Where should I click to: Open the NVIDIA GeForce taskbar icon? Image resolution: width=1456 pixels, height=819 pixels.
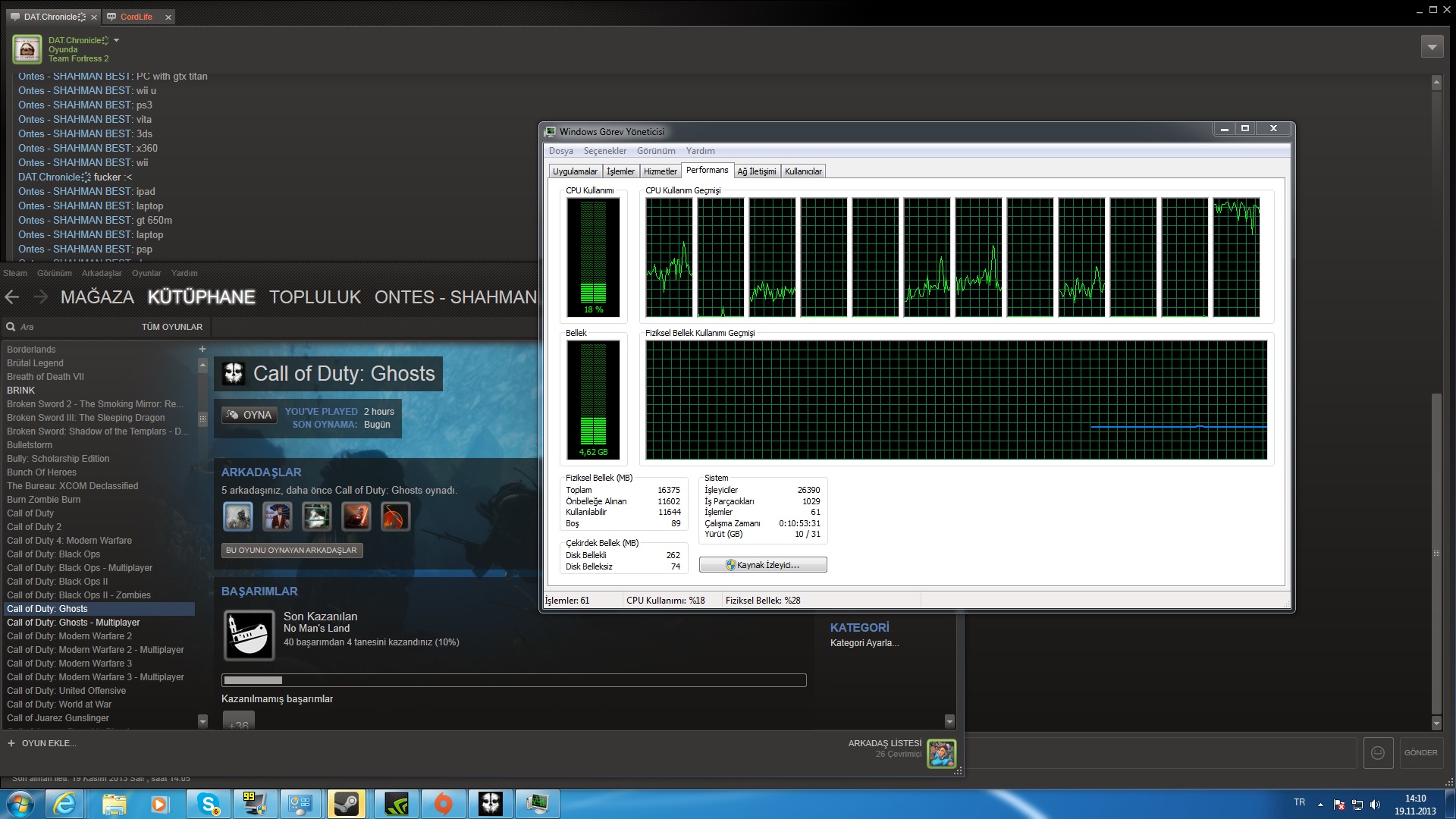(x=396, y=804)
